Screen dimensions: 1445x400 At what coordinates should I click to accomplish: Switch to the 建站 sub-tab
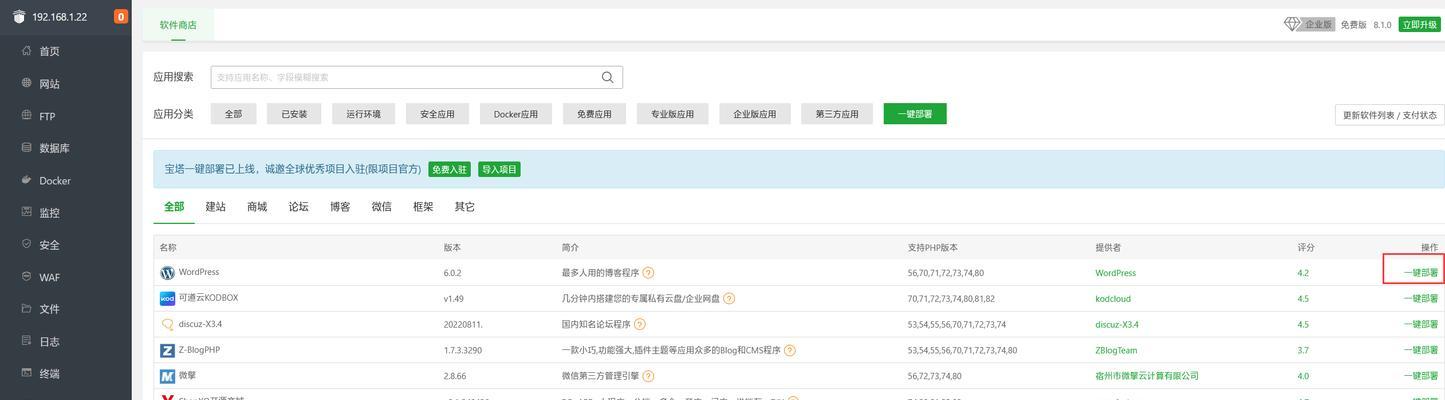pos(216,207)
